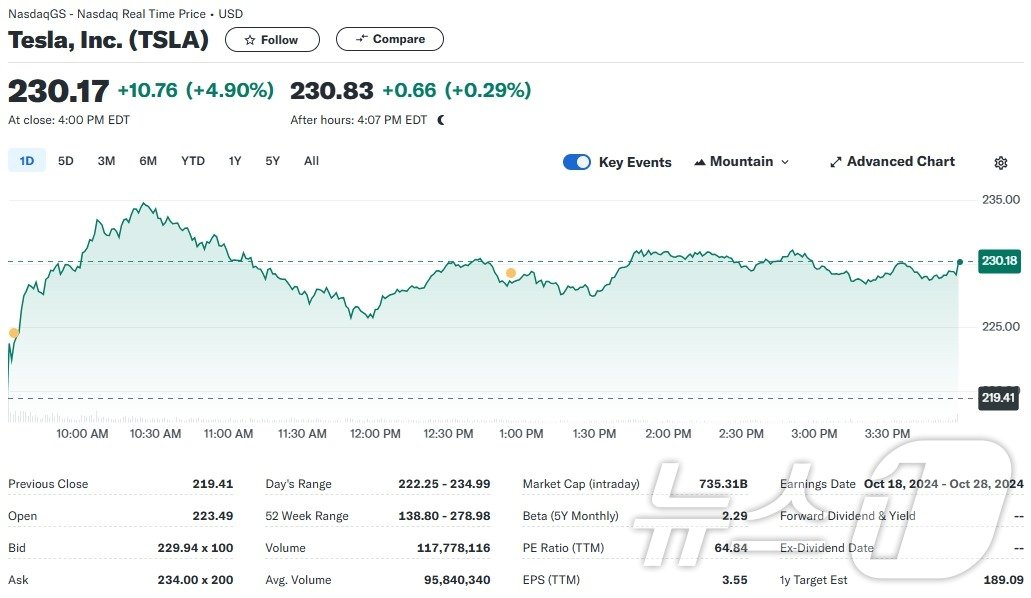
Task: Choose the 3M chart range
Action: (106, 161)
